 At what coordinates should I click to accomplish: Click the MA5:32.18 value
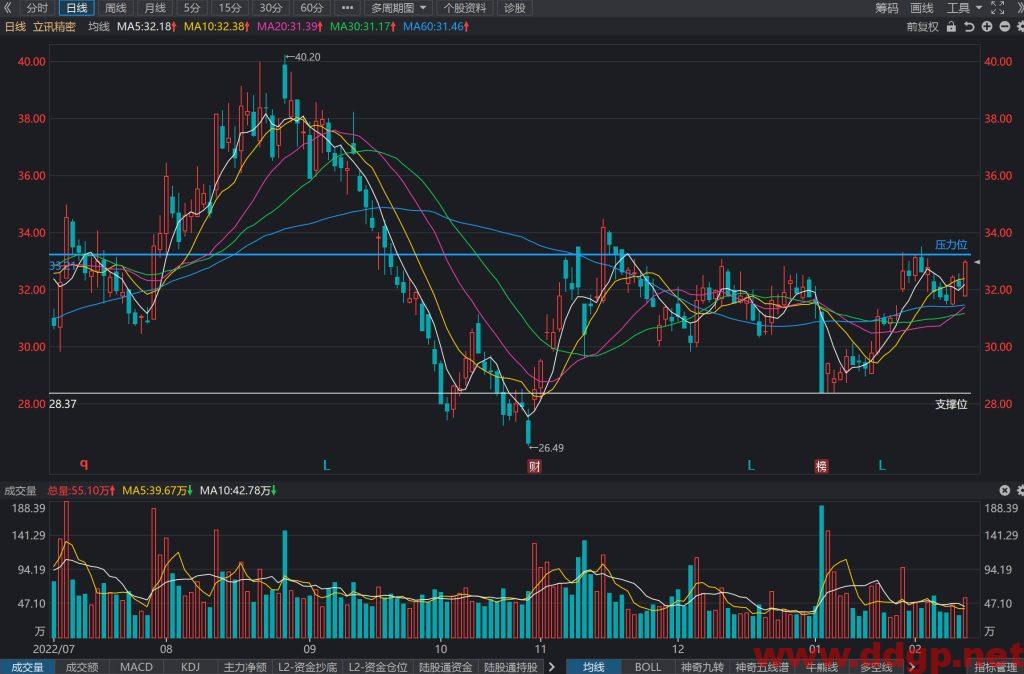coord(147,27)
